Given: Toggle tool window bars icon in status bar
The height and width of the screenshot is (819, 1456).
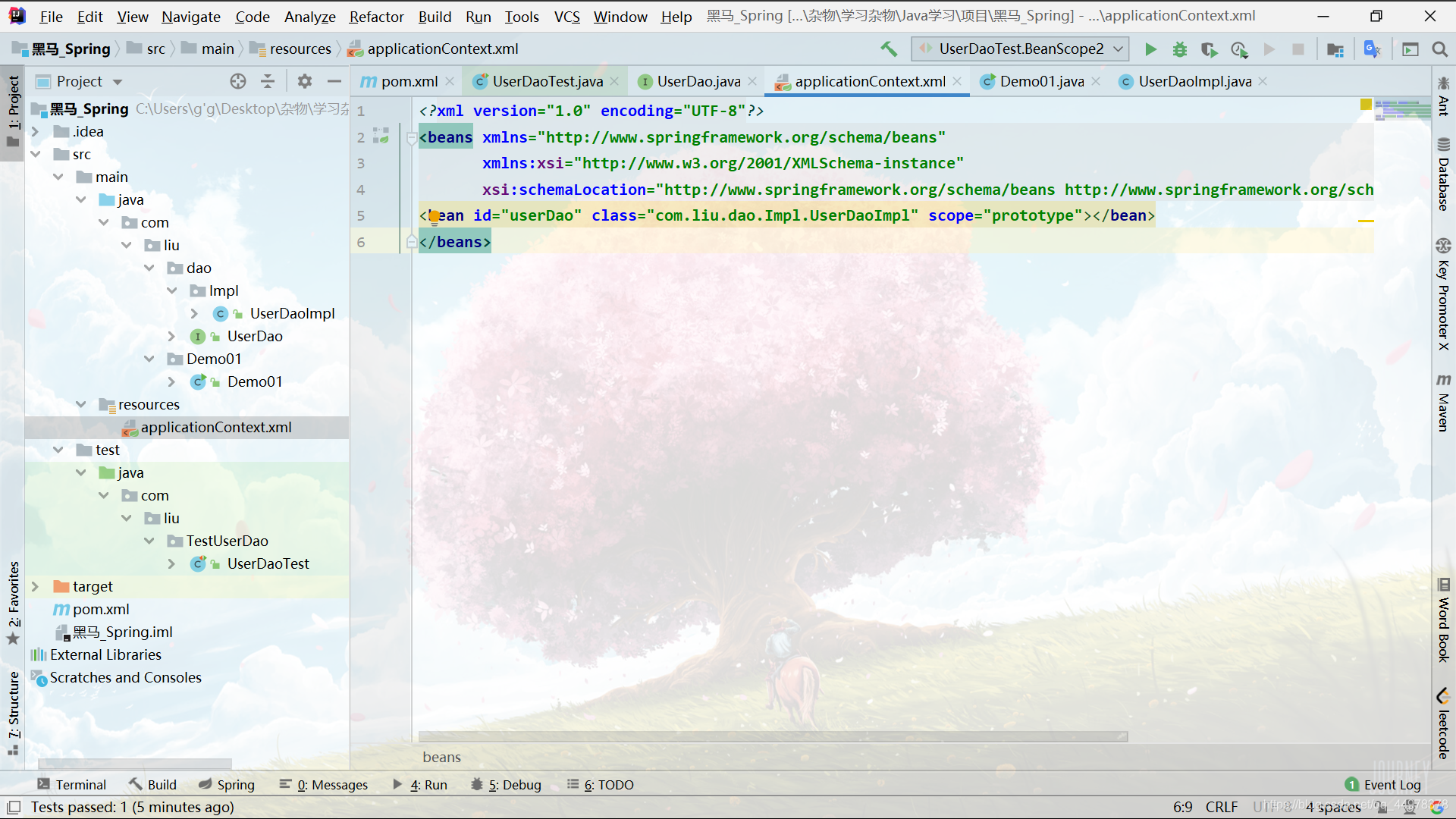Looking at the screenshot, I should (14, 807).
